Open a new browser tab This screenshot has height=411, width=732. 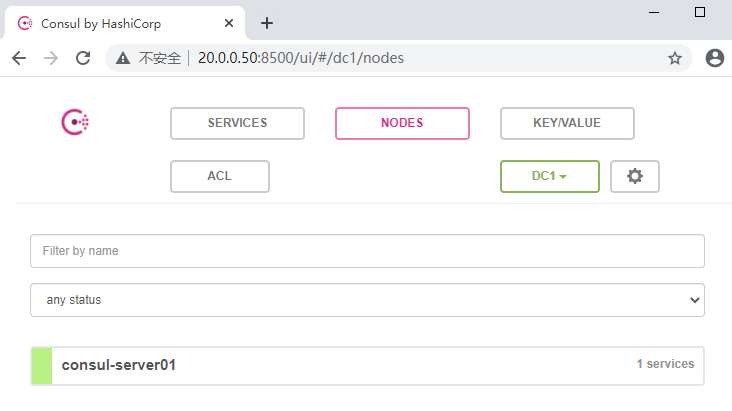click(267, 23)
